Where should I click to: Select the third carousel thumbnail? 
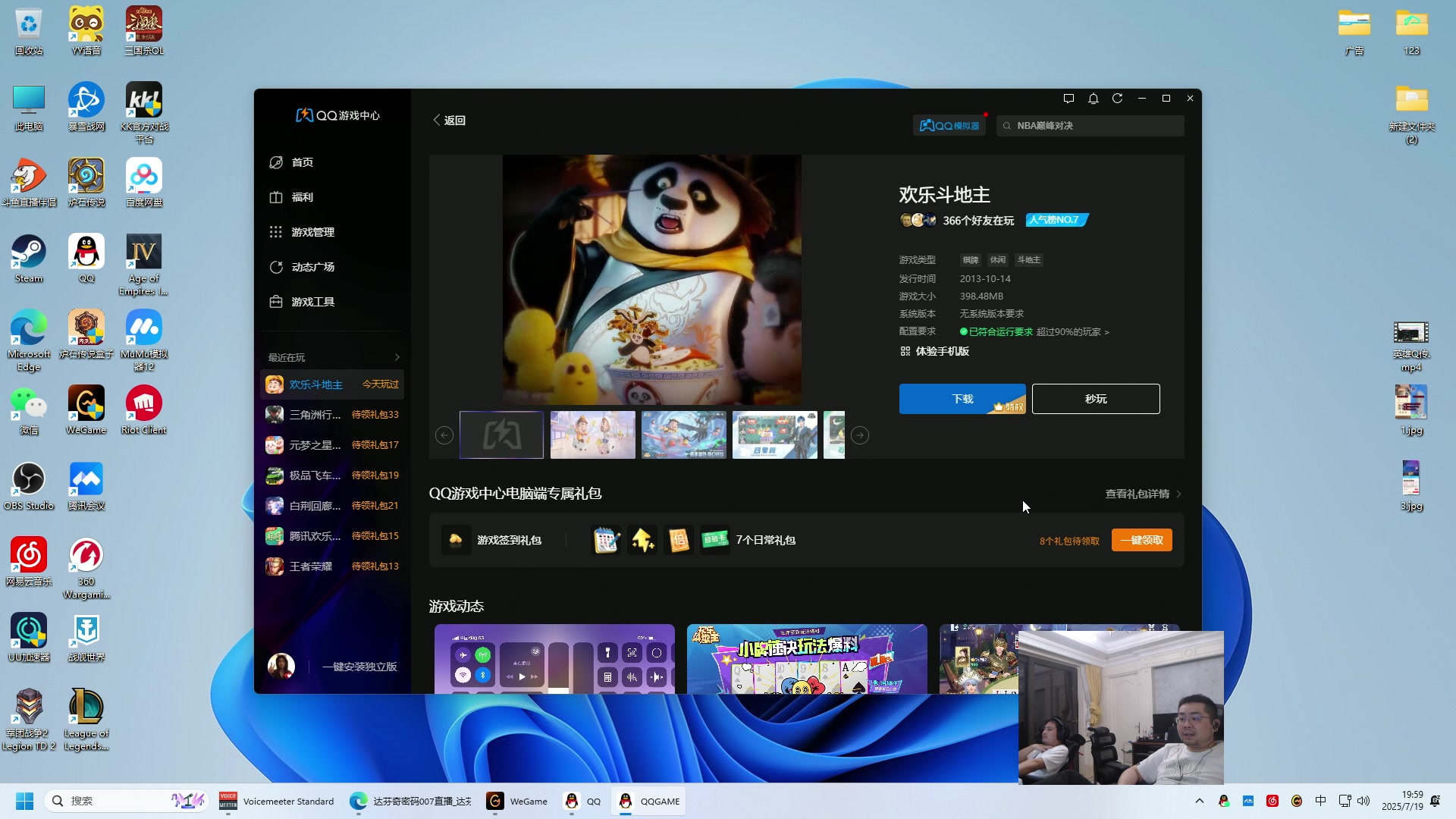click(x=684, y=435)
